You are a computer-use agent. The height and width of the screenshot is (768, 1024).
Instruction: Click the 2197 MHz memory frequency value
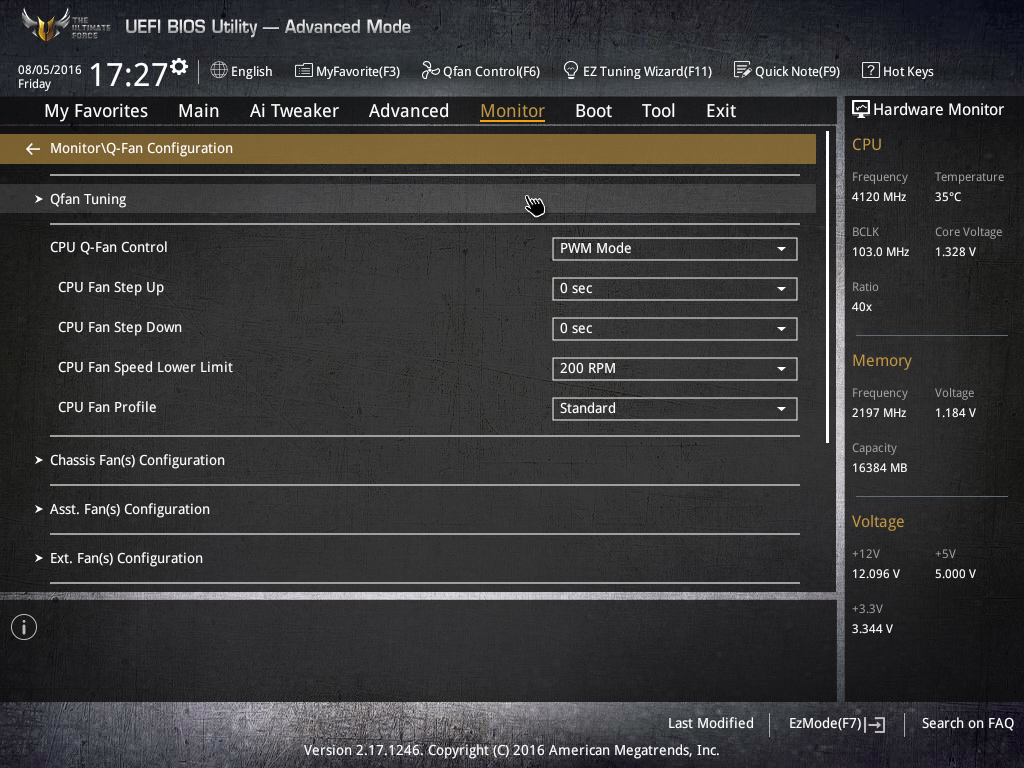tap(879, 413)
